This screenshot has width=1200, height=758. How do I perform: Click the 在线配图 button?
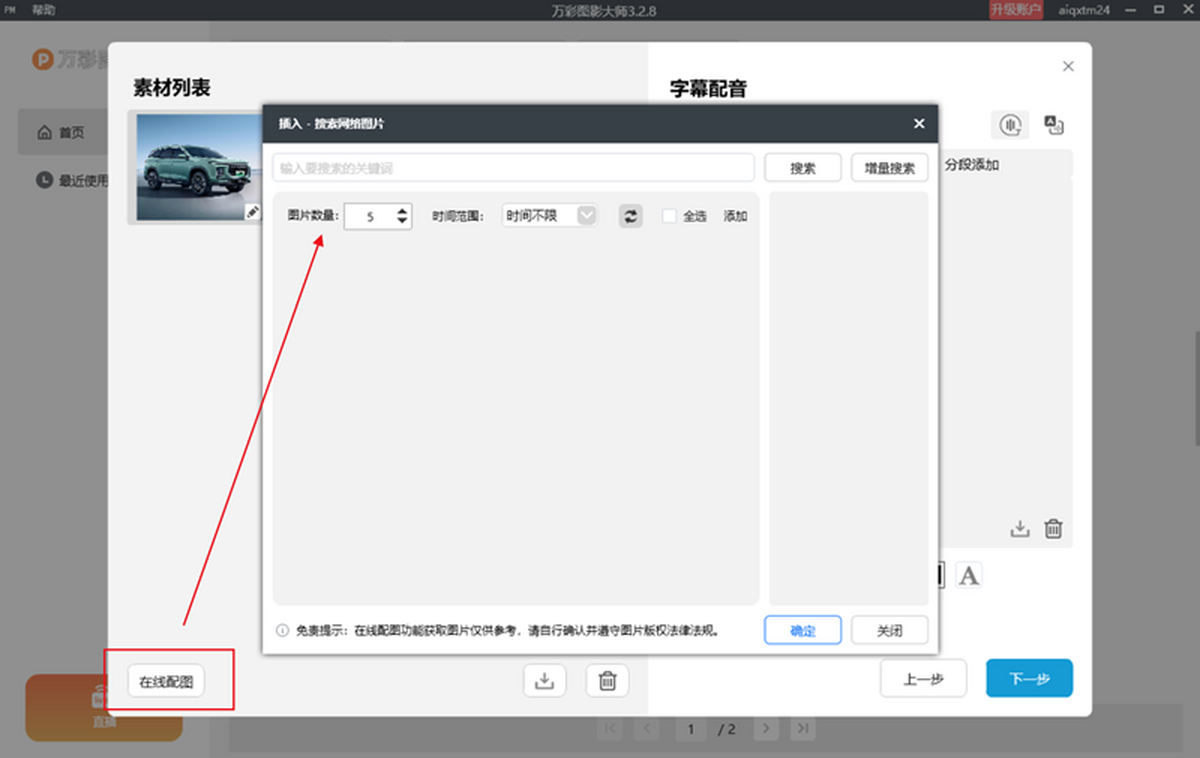pos(166,682)
